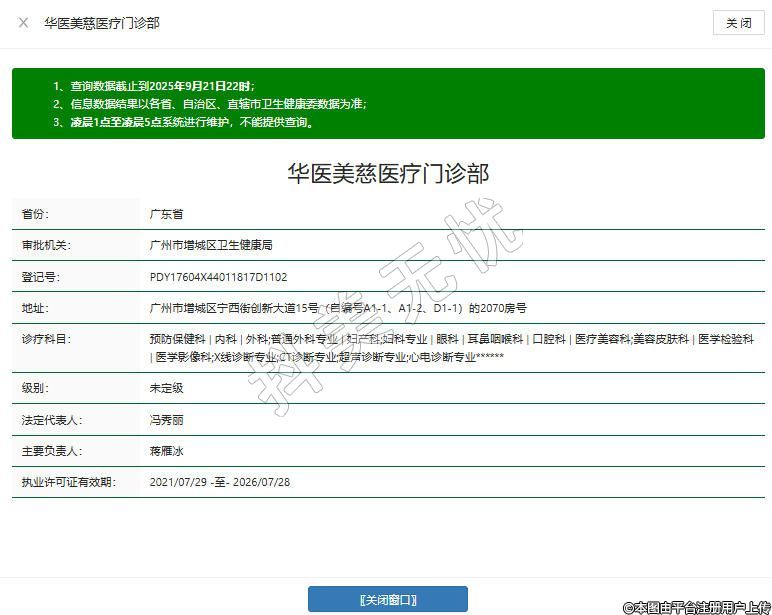Select the 广东省 province value
Screen dimensions: 772x615
(166, 214)
